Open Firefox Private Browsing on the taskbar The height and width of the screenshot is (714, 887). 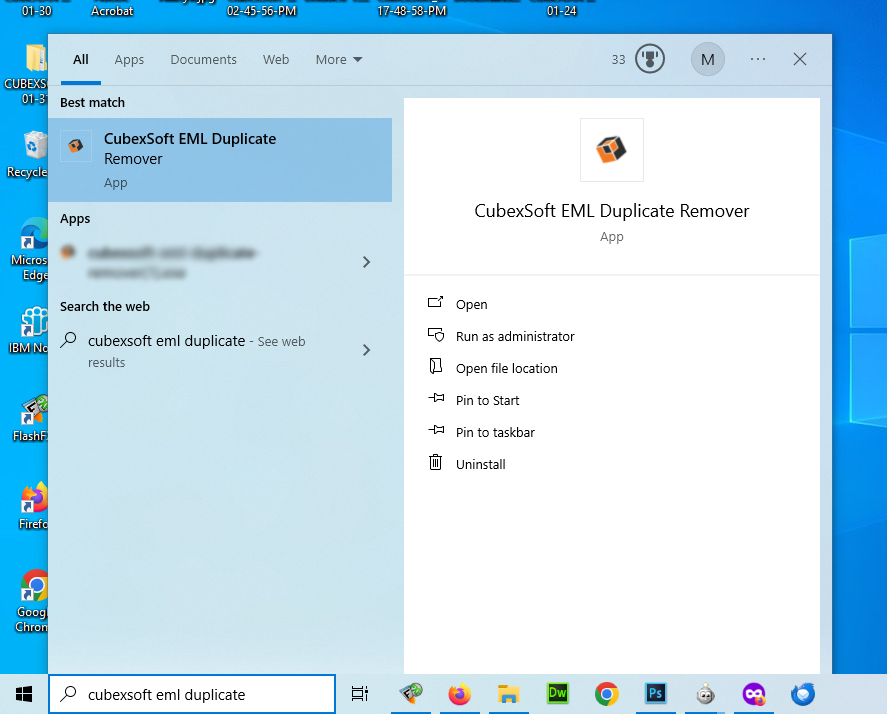point(753,694)
